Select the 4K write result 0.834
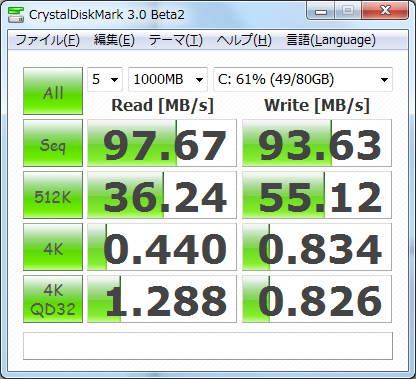This screenshot has width=416, height=379. point(317,247)
